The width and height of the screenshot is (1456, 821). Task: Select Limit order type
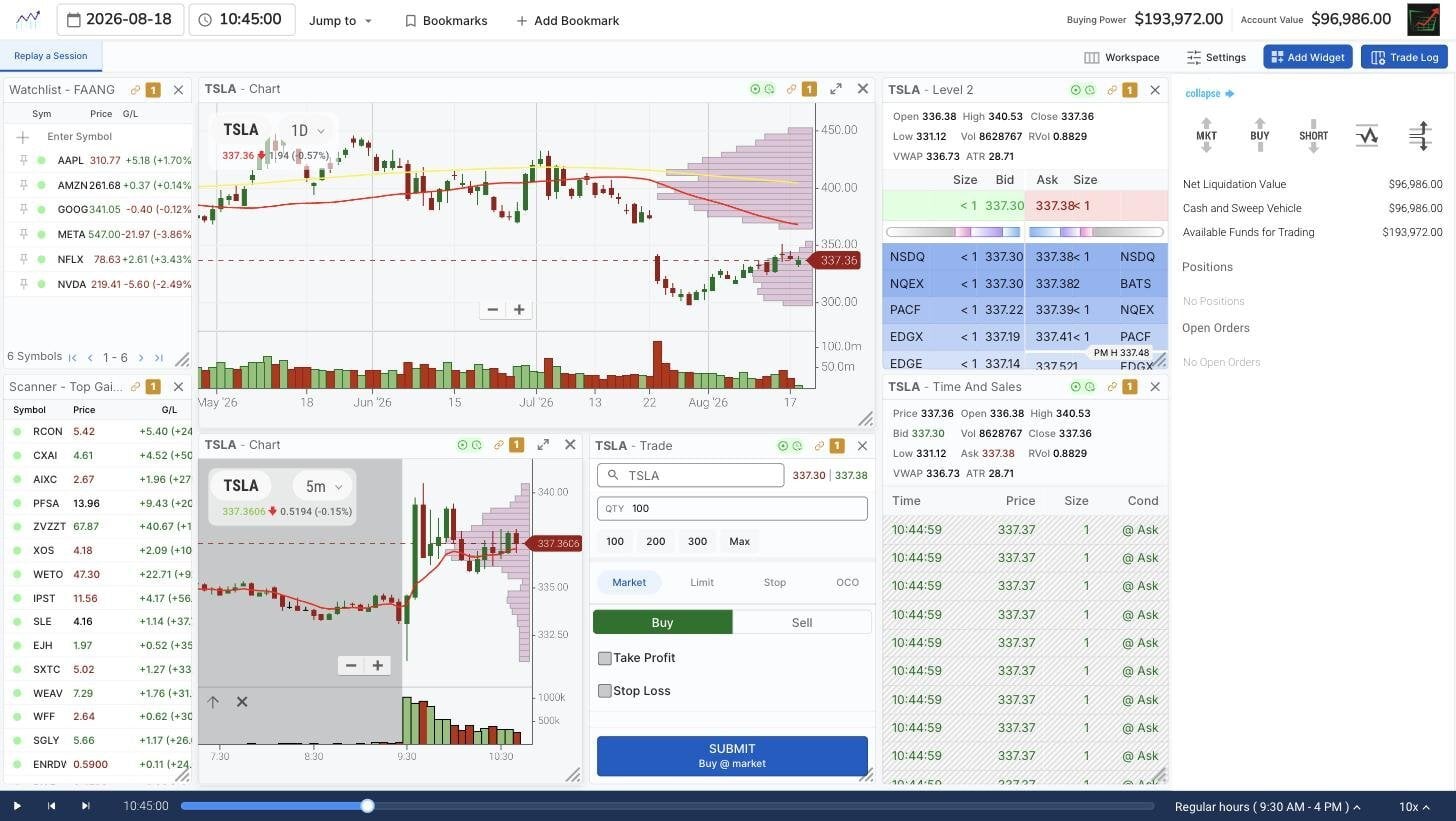pos(702,582)
